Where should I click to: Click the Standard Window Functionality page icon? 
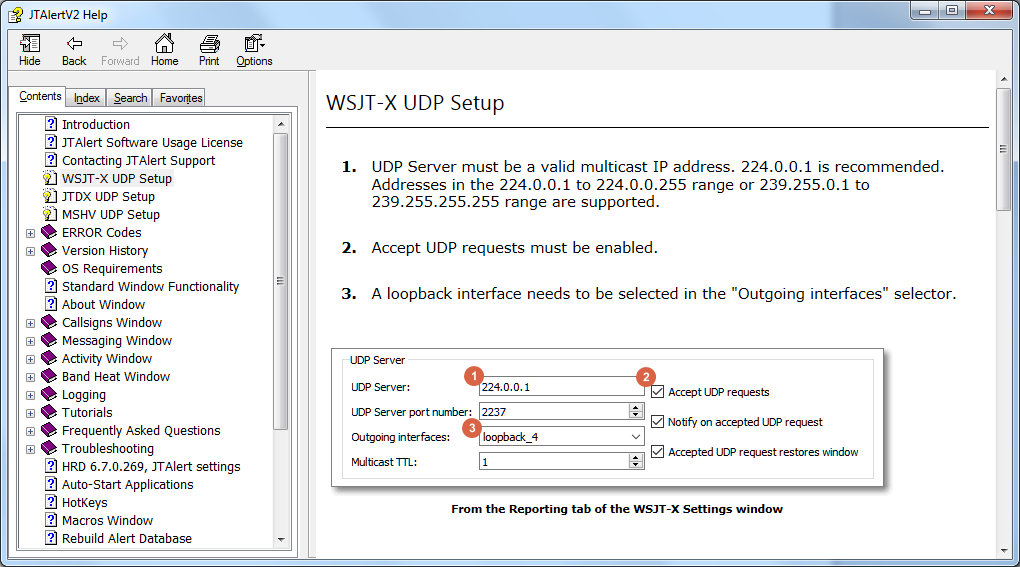coord(51,286)
